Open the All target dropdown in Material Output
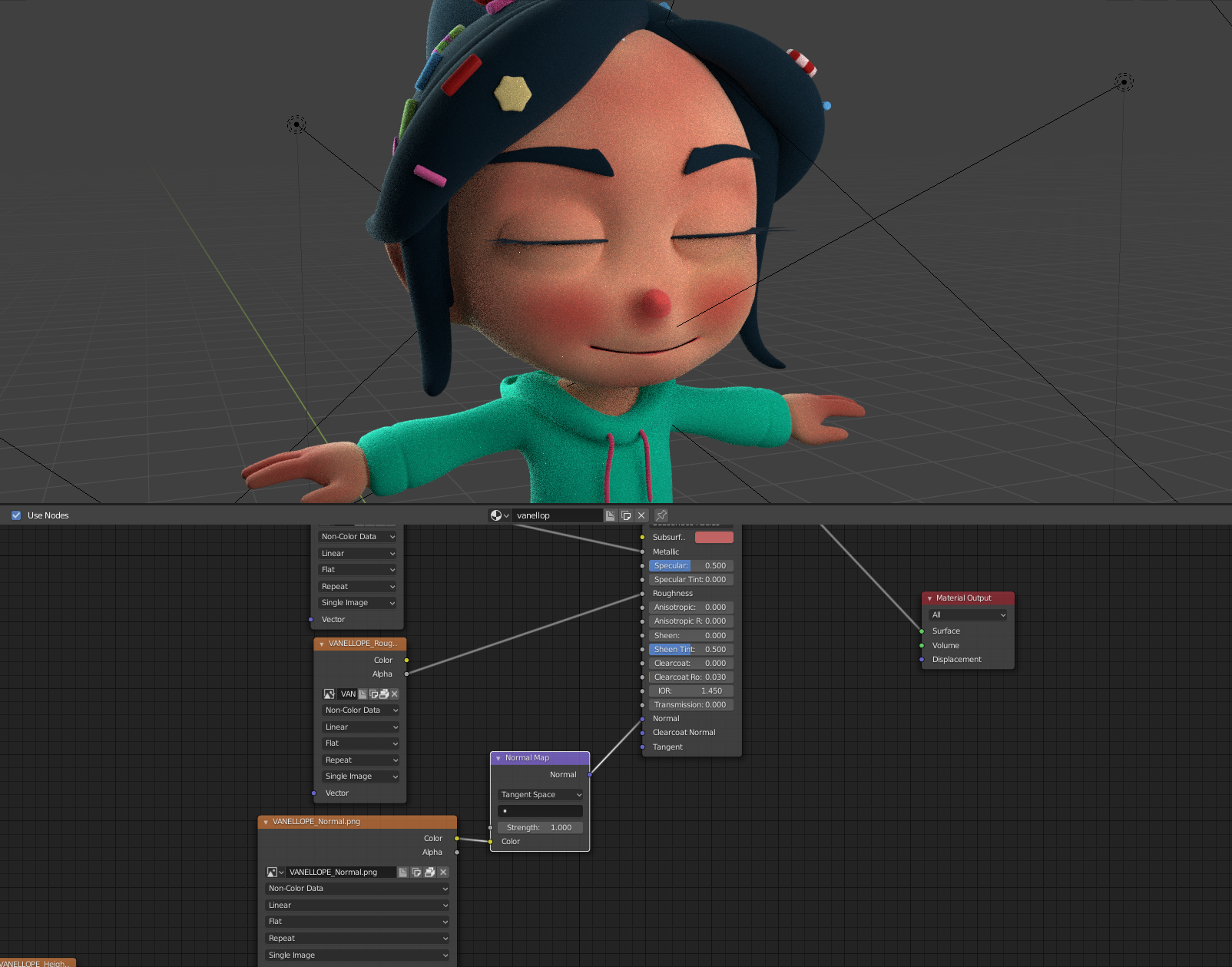The width and height of the screenshot is (1232, 967). pyautogui.click(x=968, y=615)
